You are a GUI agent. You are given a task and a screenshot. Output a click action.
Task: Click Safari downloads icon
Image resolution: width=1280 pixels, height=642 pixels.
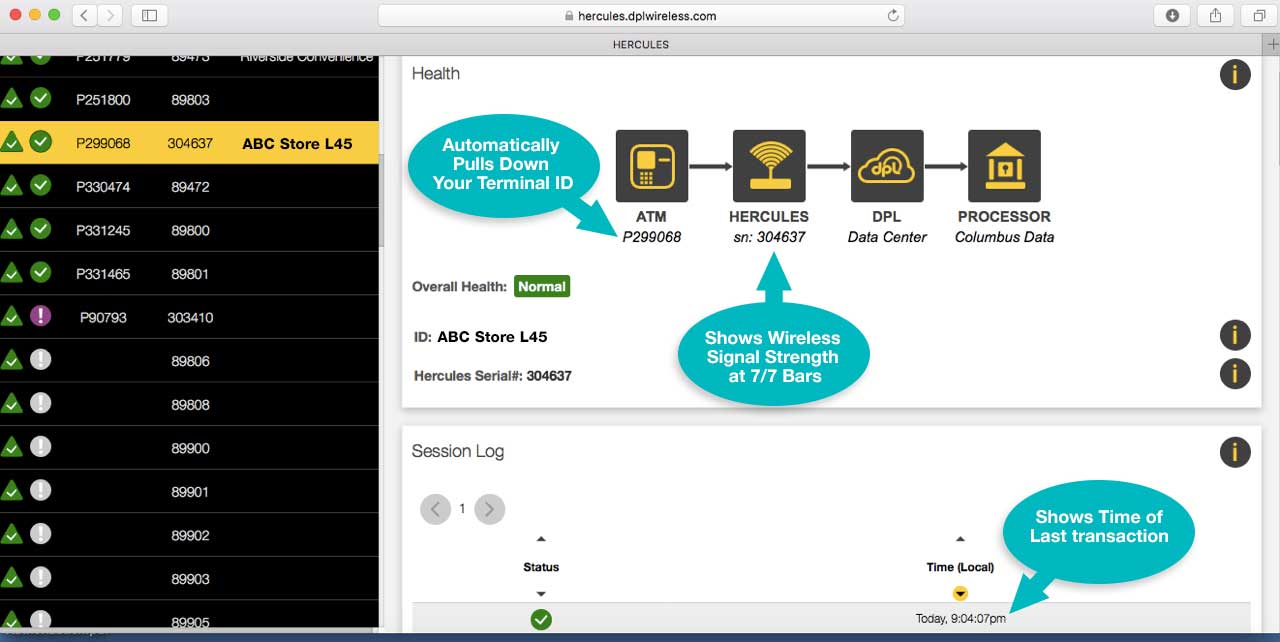[x=1172, y=15]
